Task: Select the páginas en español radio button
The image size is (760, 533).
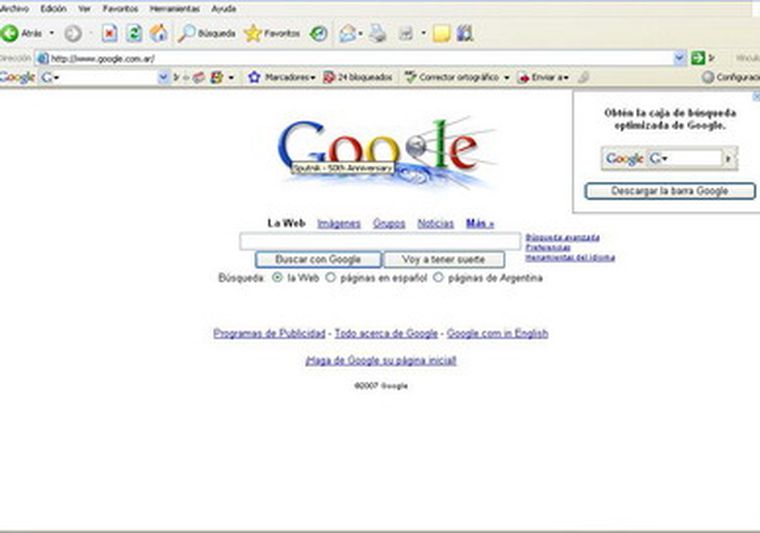Action: click(330, 278)
